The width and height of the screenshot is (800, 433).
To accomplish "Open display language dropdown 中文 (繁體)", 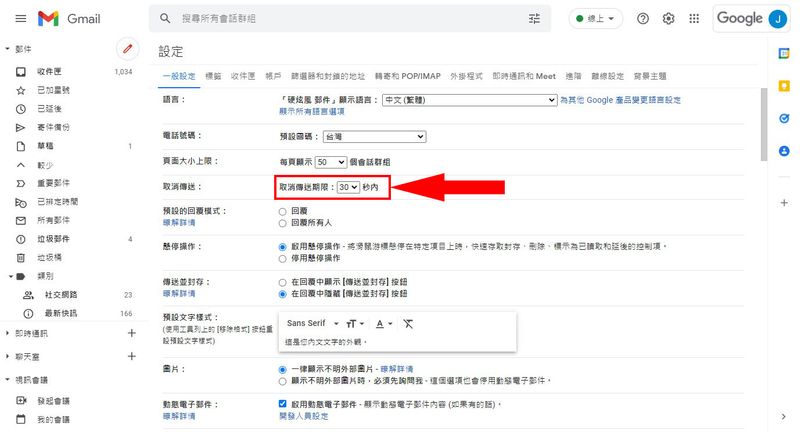I will 469,100.
